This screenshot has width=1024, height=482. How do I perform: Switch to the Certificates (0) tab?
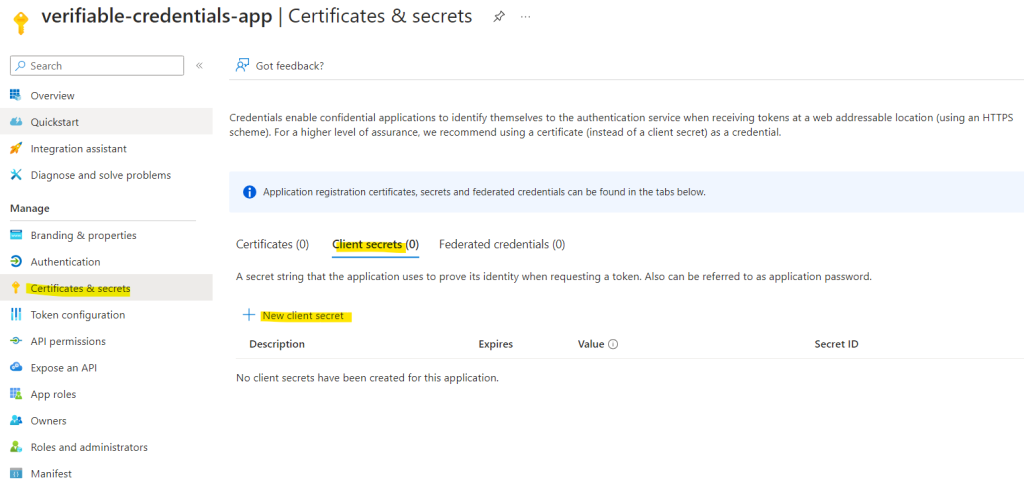coord(272,244)
